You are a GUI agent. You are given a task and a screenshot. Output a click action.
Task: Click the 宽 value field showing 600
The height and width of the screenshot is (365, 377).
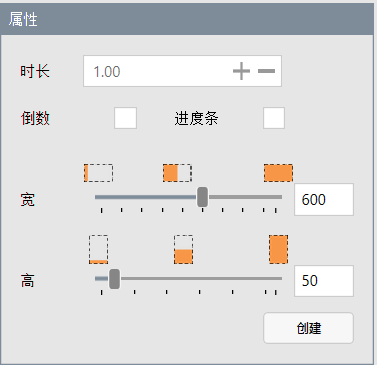[x=324, y=199]
